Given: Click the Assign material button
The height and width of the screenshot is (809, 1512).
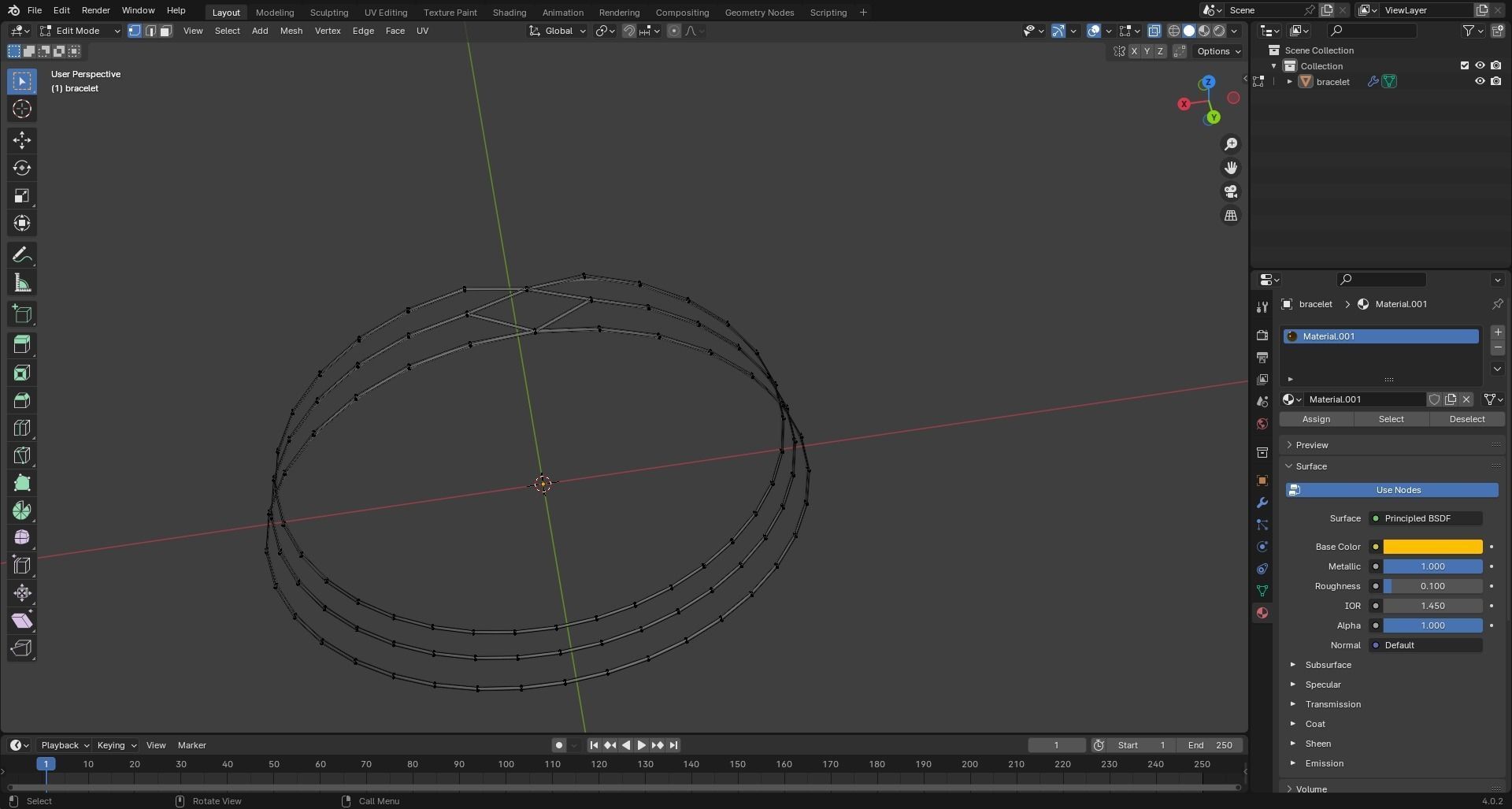Looking at the screenshot, I should [x=1316, y=419].
